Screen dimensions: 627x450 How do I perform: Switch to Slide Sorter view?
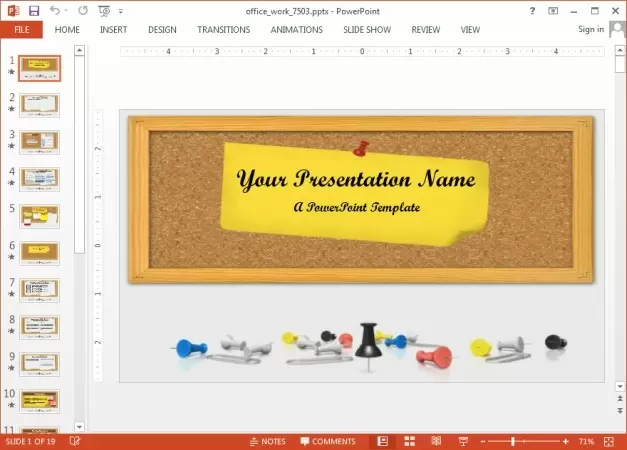point(409,441)
